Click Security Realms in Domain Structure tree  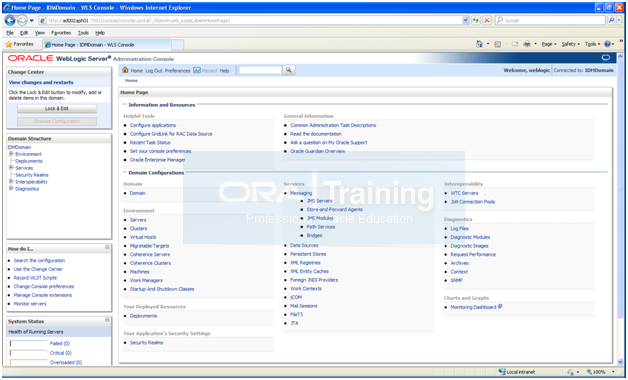(x=32, y=175)
